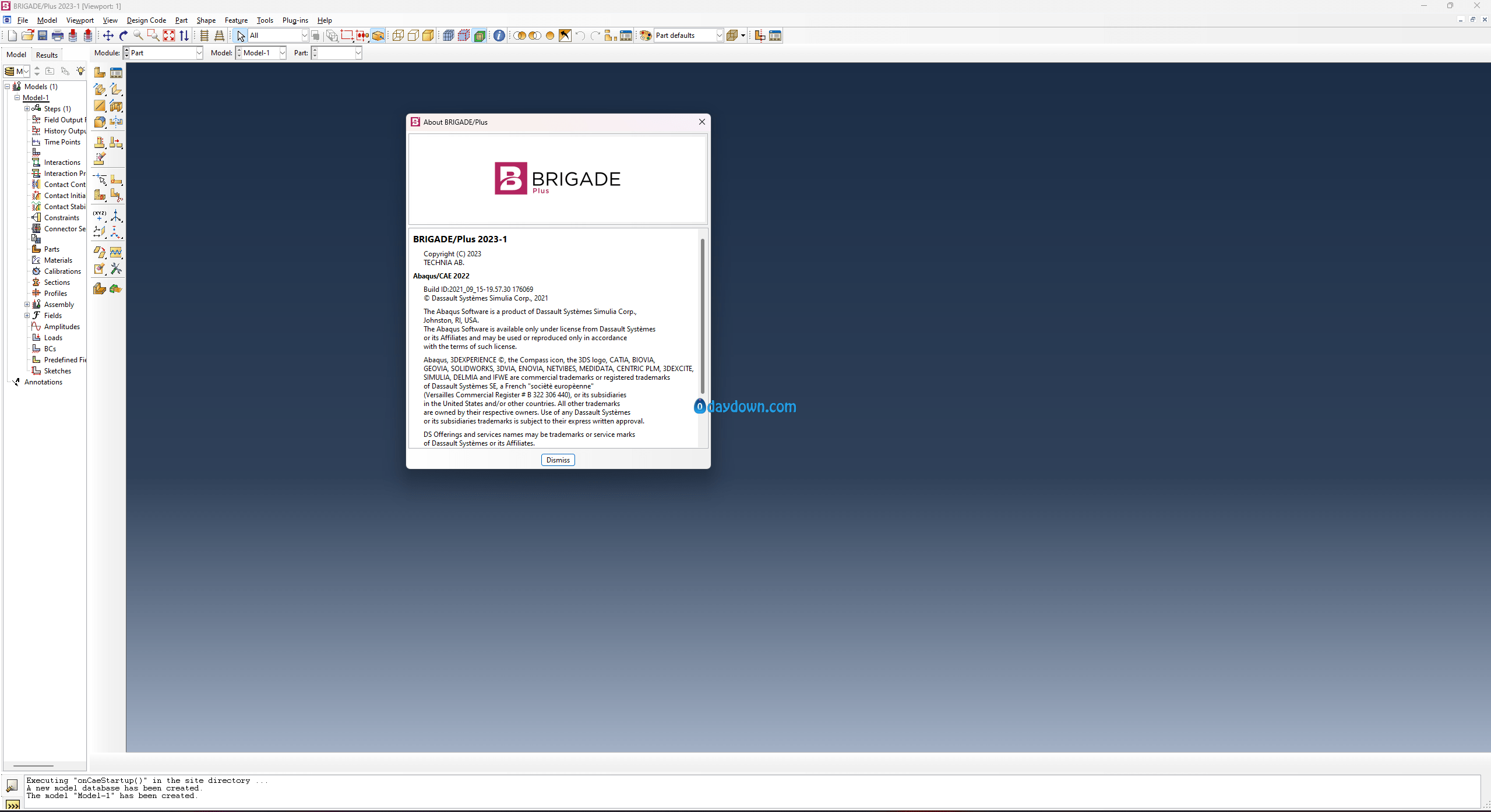
Task: Click the Auto-Fit View icon
Action: point(169,36)
